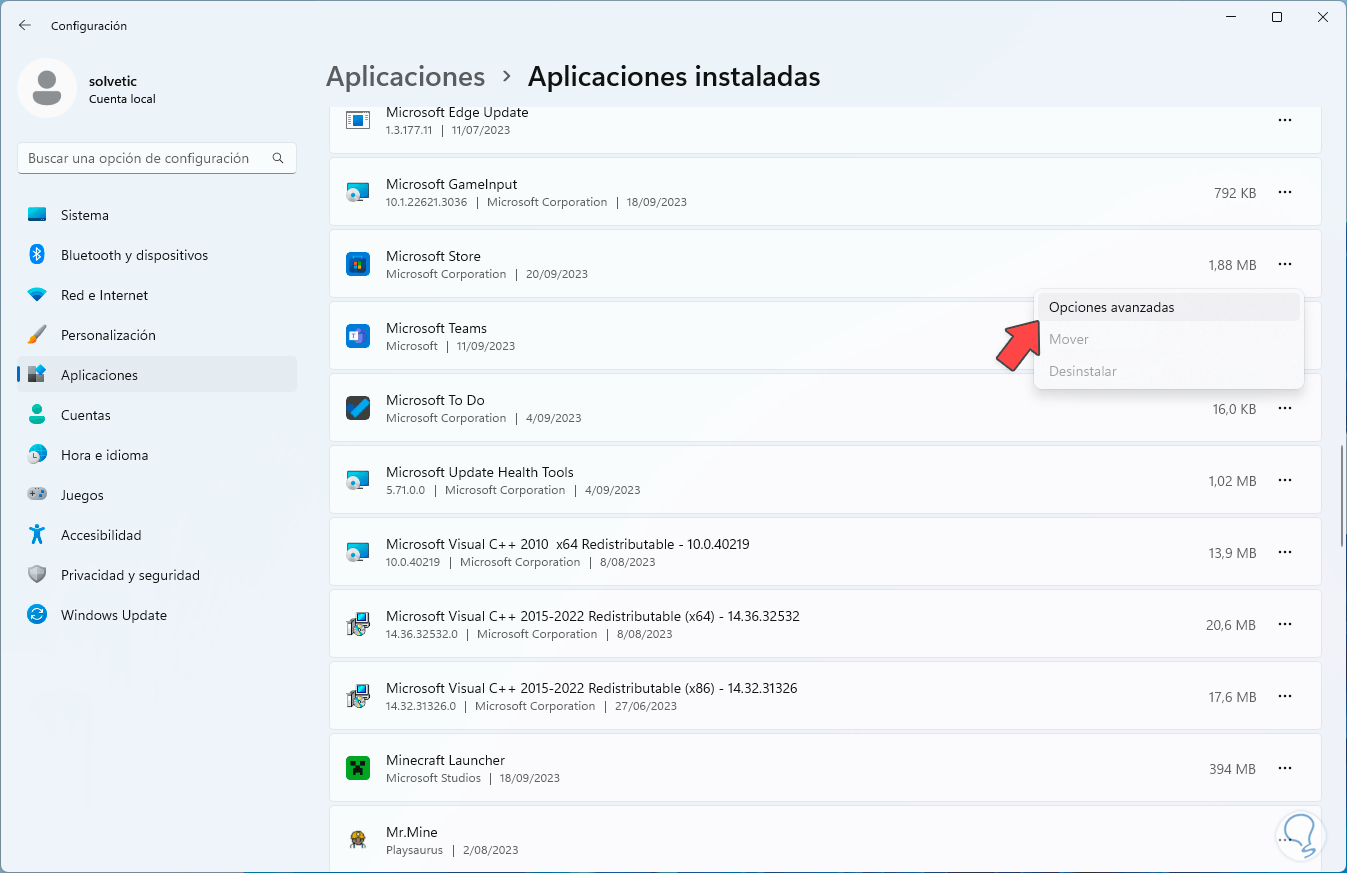Go back using the back arrow
This screenshot has width=1347, height=873.
click(25, 25)
